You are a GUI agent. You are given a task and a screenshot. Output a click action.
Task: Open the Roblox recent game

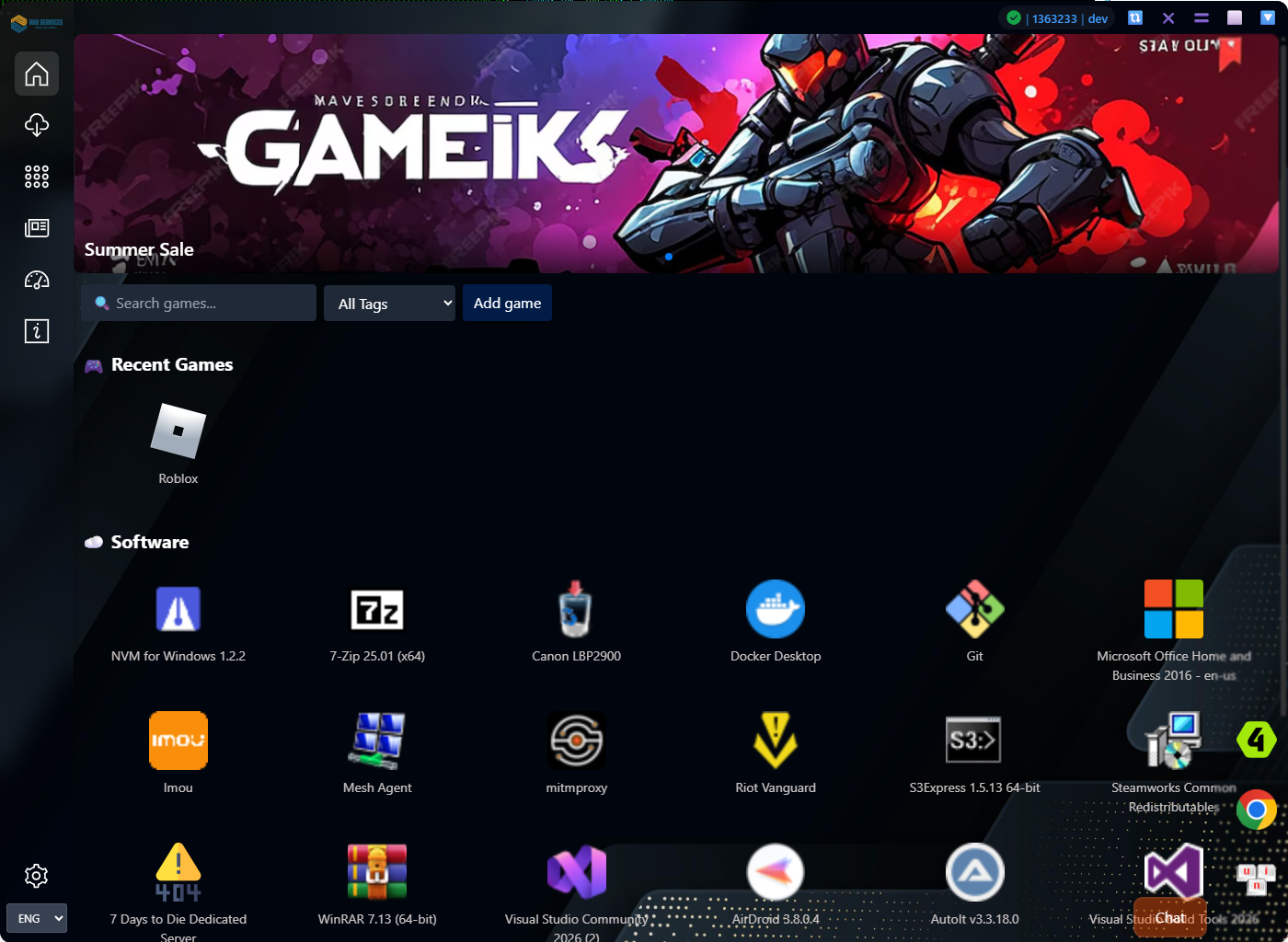click(x=178, y=431)
